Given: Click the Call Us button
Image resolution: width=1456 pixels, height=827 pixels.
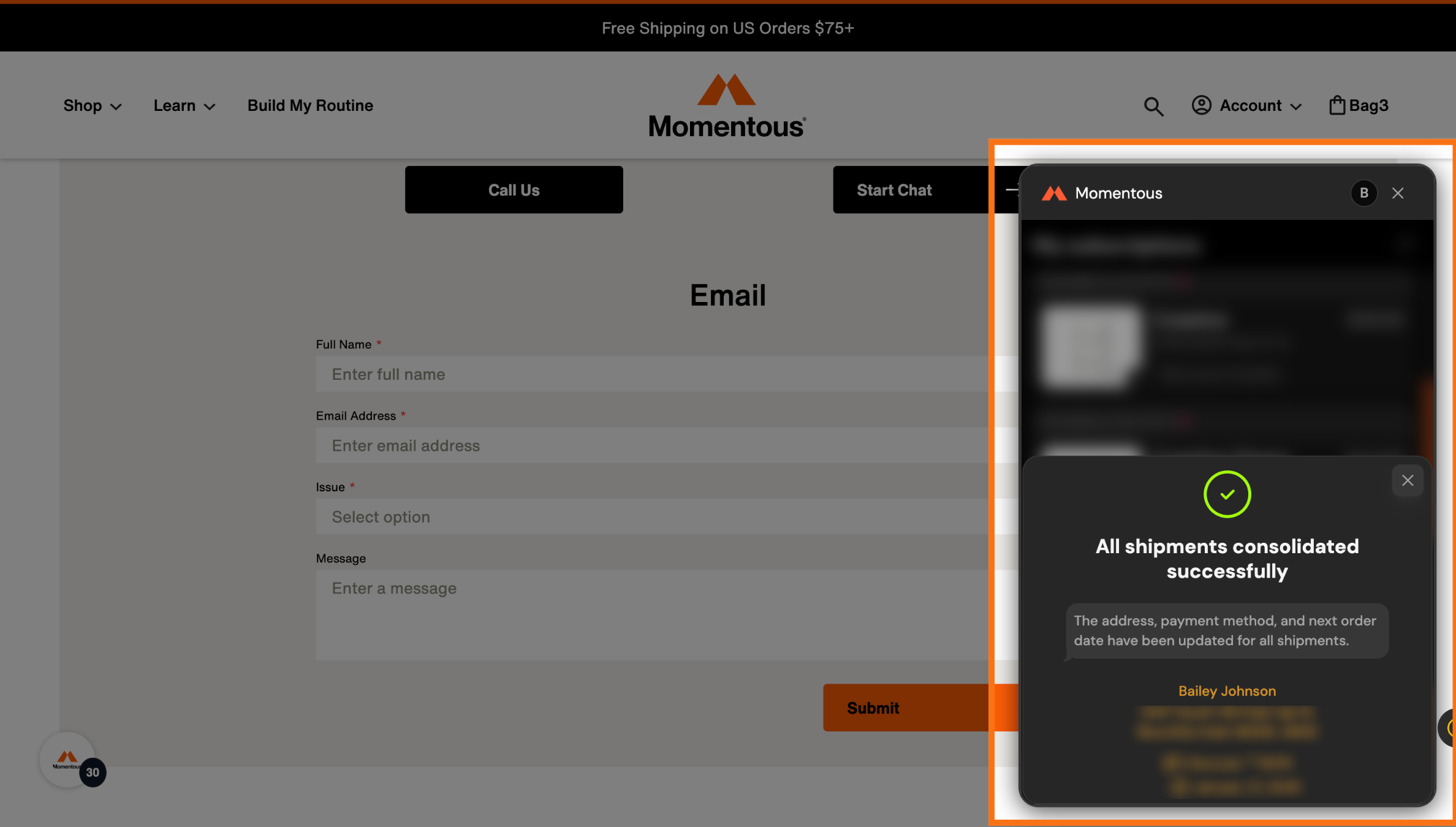Looking at the screenshot, I should tap(514, 190).
